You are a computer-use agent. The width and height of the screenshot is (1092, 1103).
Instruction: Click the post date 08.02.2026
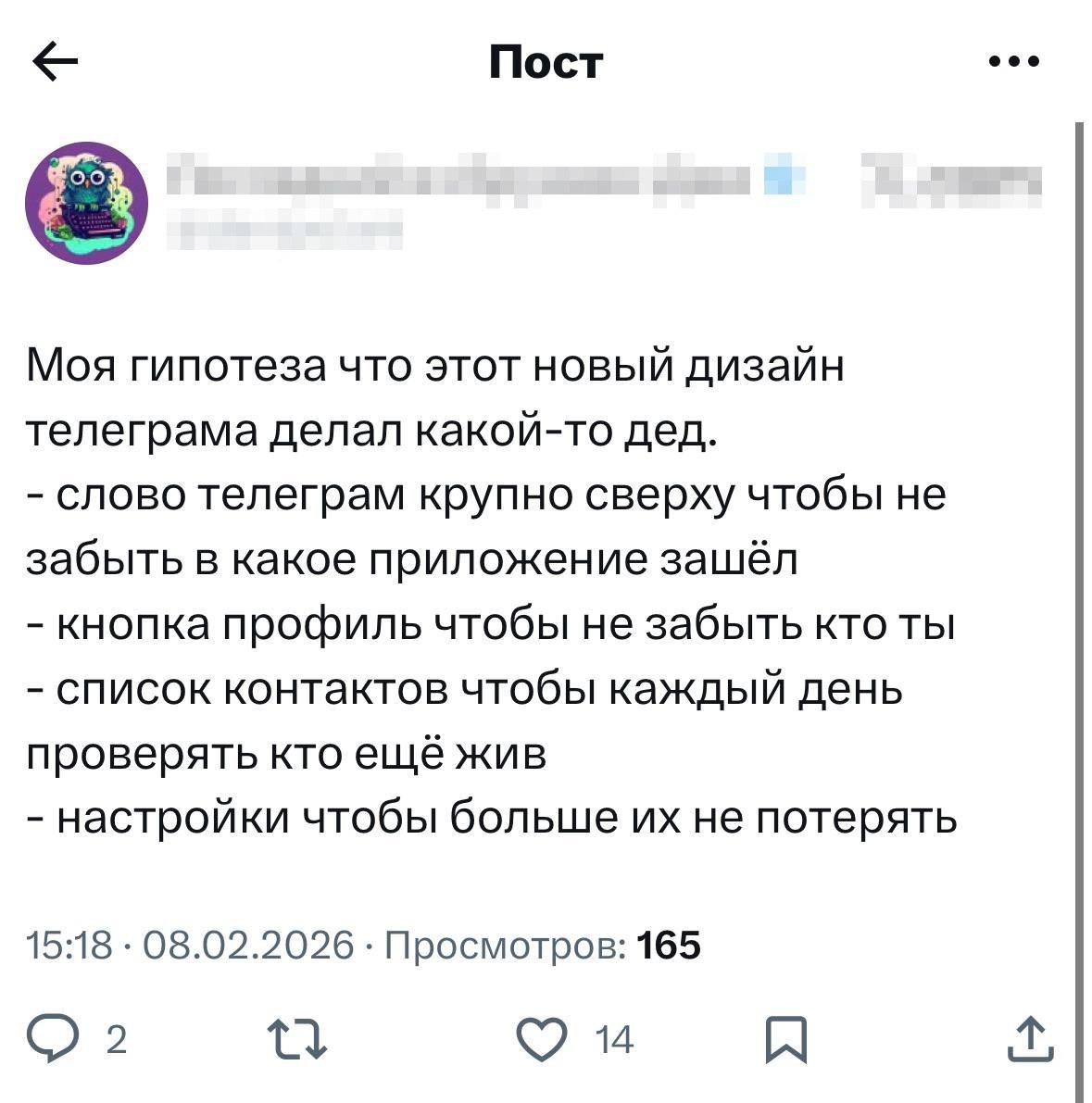click(x=249, y=946)
